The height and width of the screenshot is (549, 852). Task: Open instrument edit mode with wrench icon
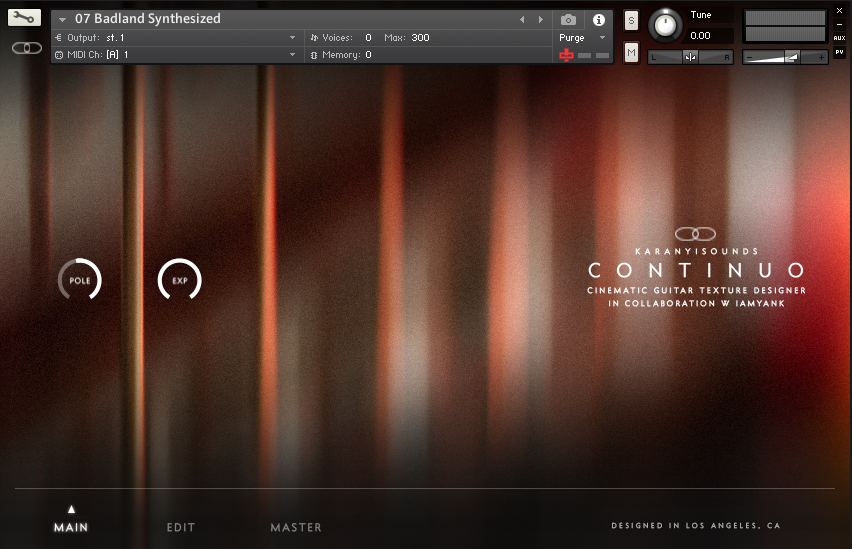(24, 17)
